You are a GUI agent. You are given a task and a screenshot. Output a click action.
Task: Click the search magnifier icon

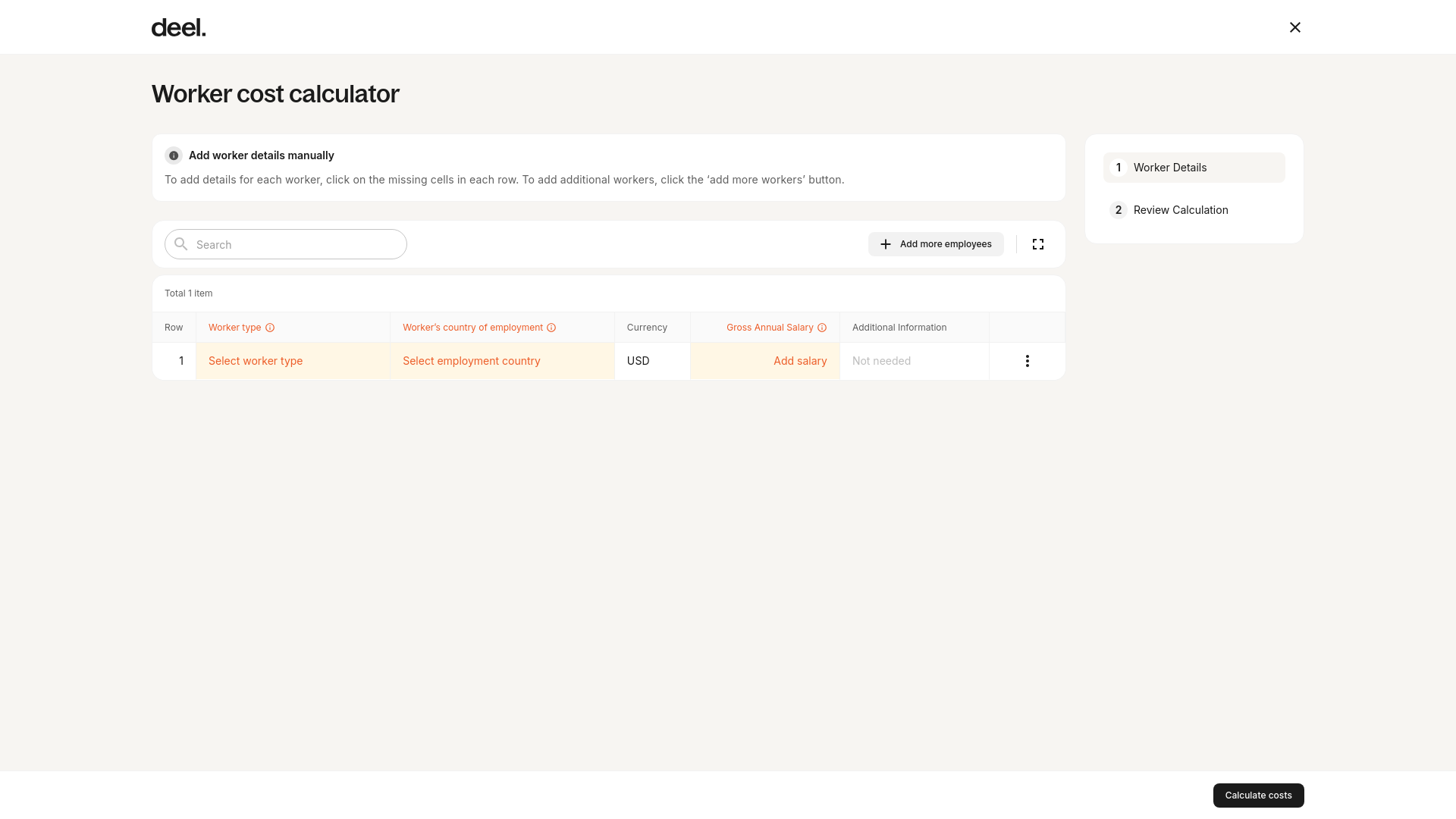[180, 244]
